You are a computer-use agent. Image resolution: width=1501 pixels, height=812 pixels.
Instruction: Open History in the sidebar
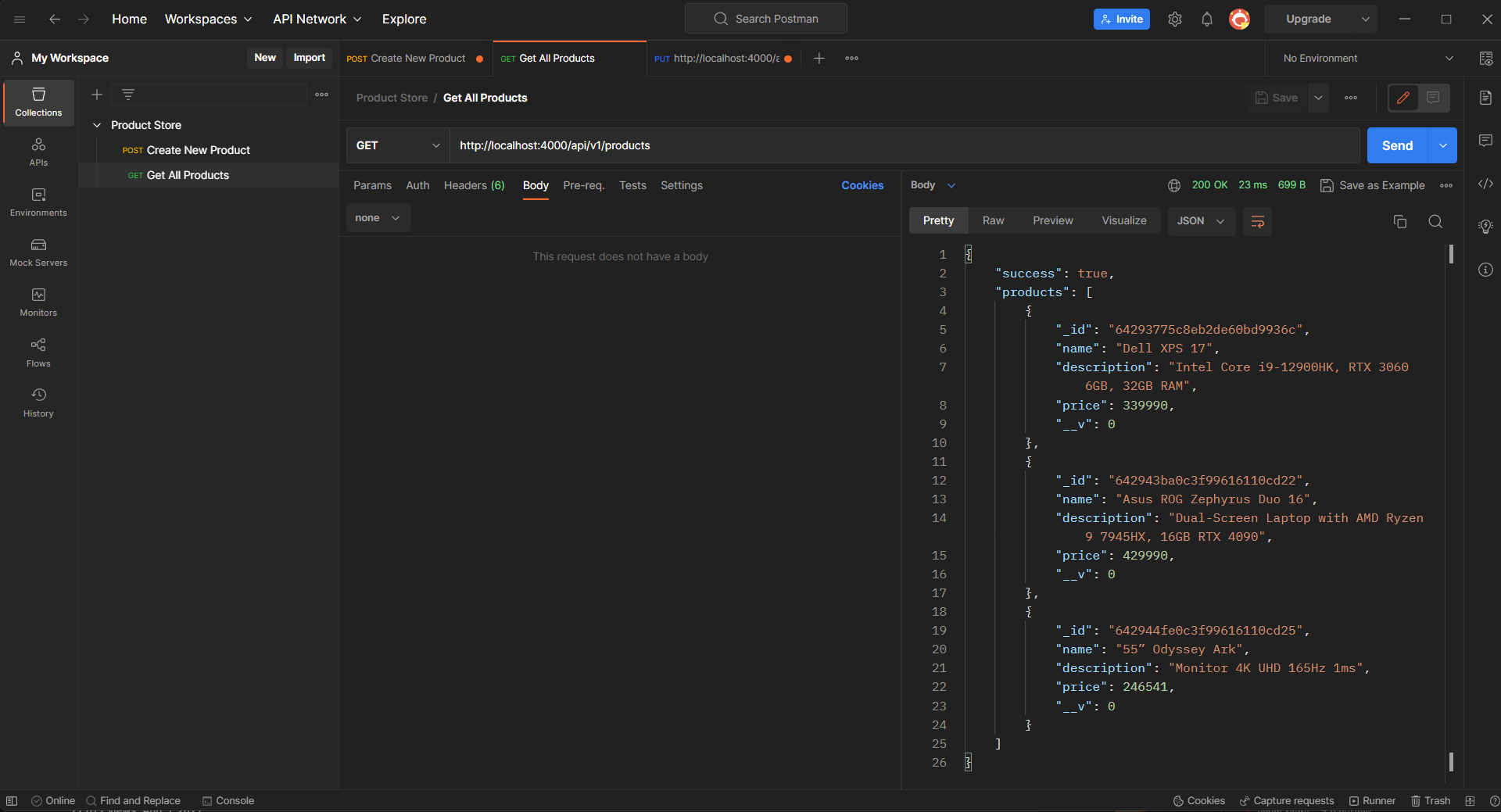(x=38, y=402)
